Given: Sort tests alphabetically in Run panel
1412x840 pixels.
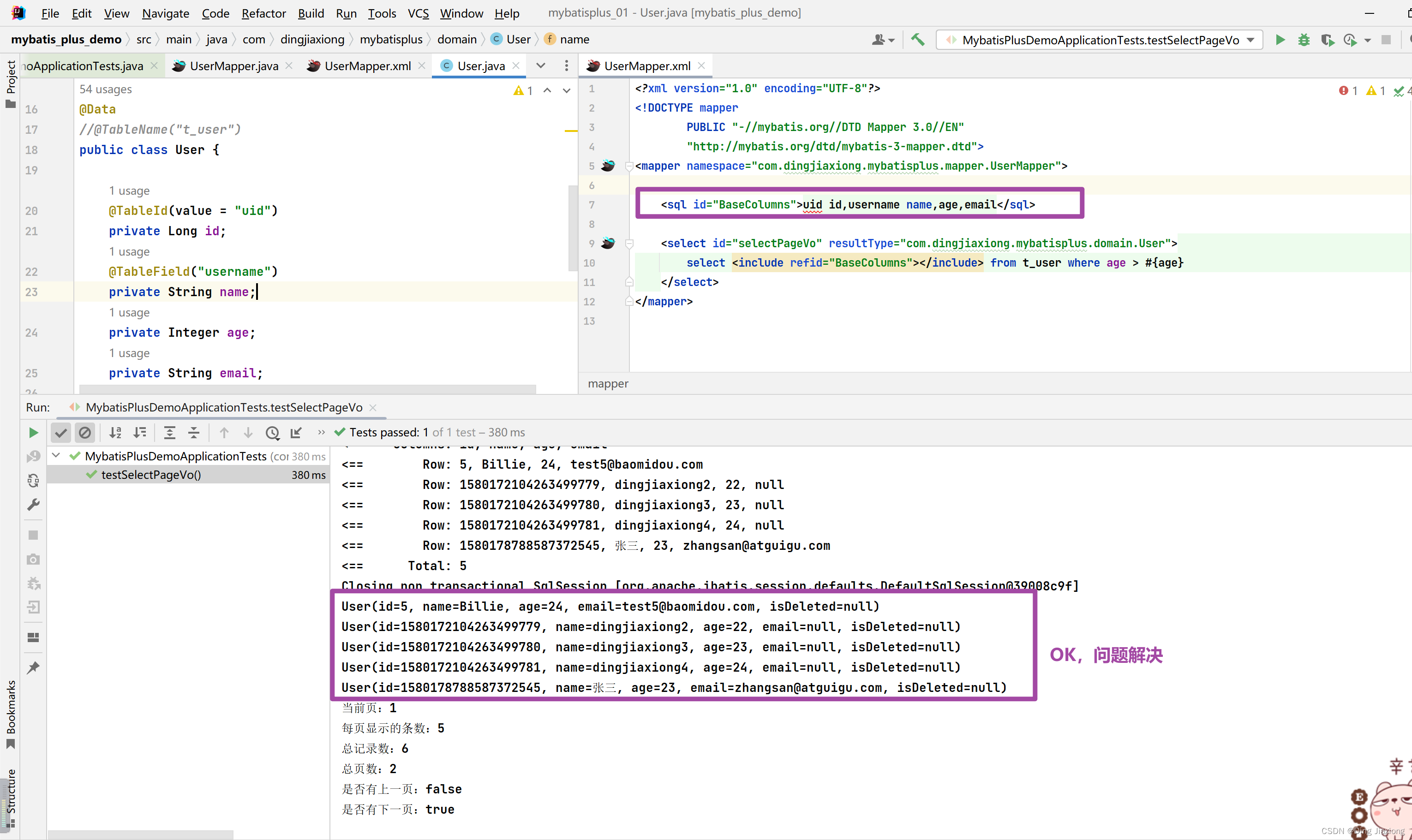Looking at the screenshot, I should click(x=115, y=432).
